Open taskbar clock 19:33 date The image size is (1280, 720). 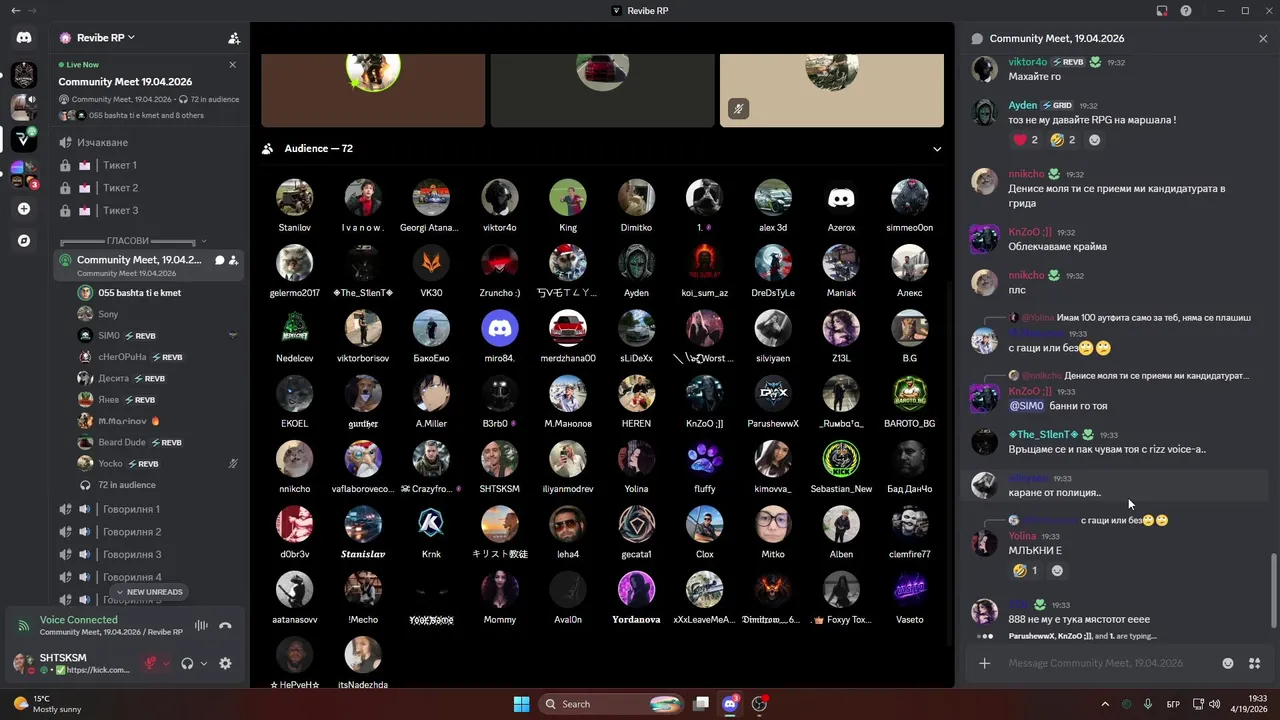click(1251, 704)
